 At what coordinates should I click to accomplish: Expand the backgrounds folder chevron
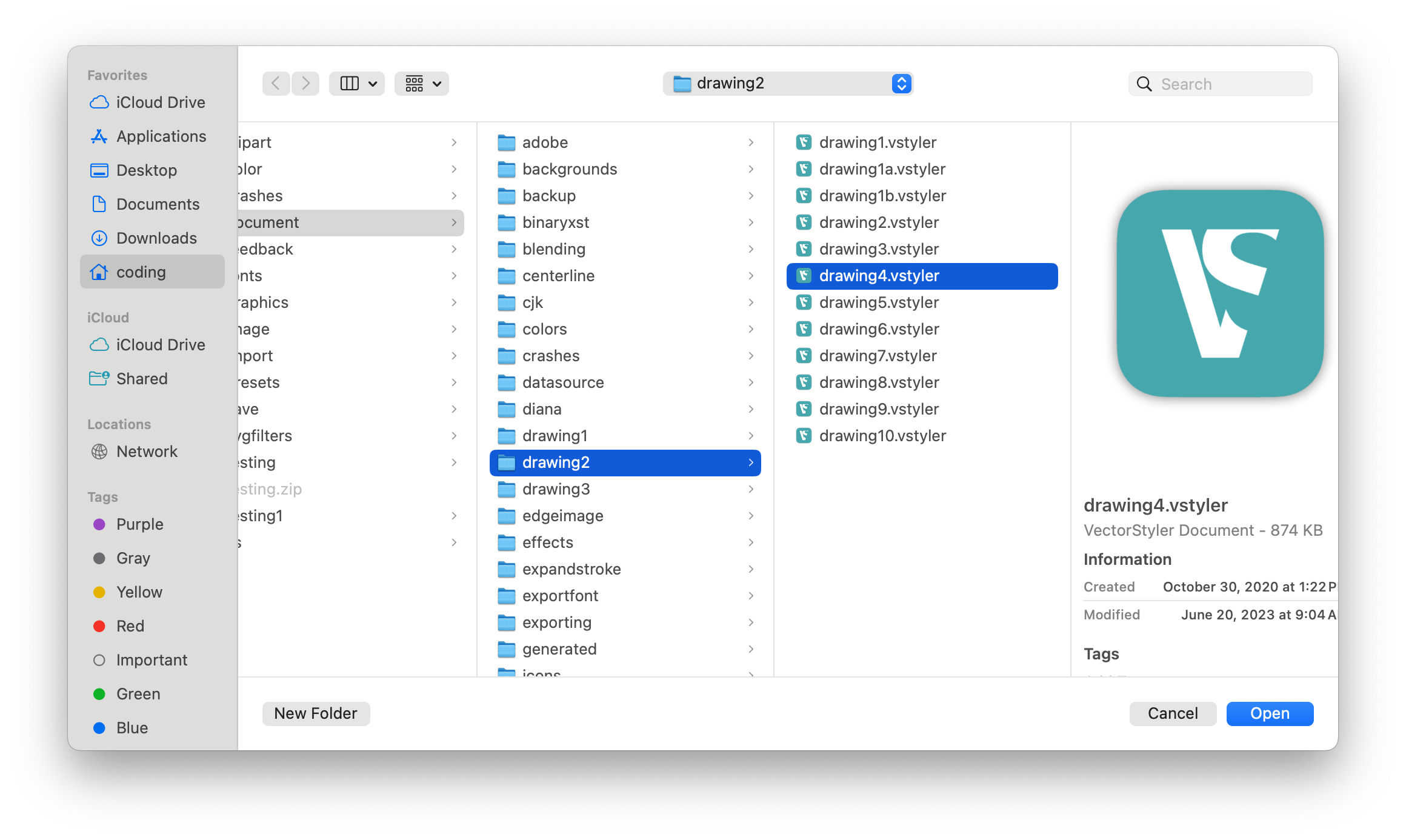[751, 169]
